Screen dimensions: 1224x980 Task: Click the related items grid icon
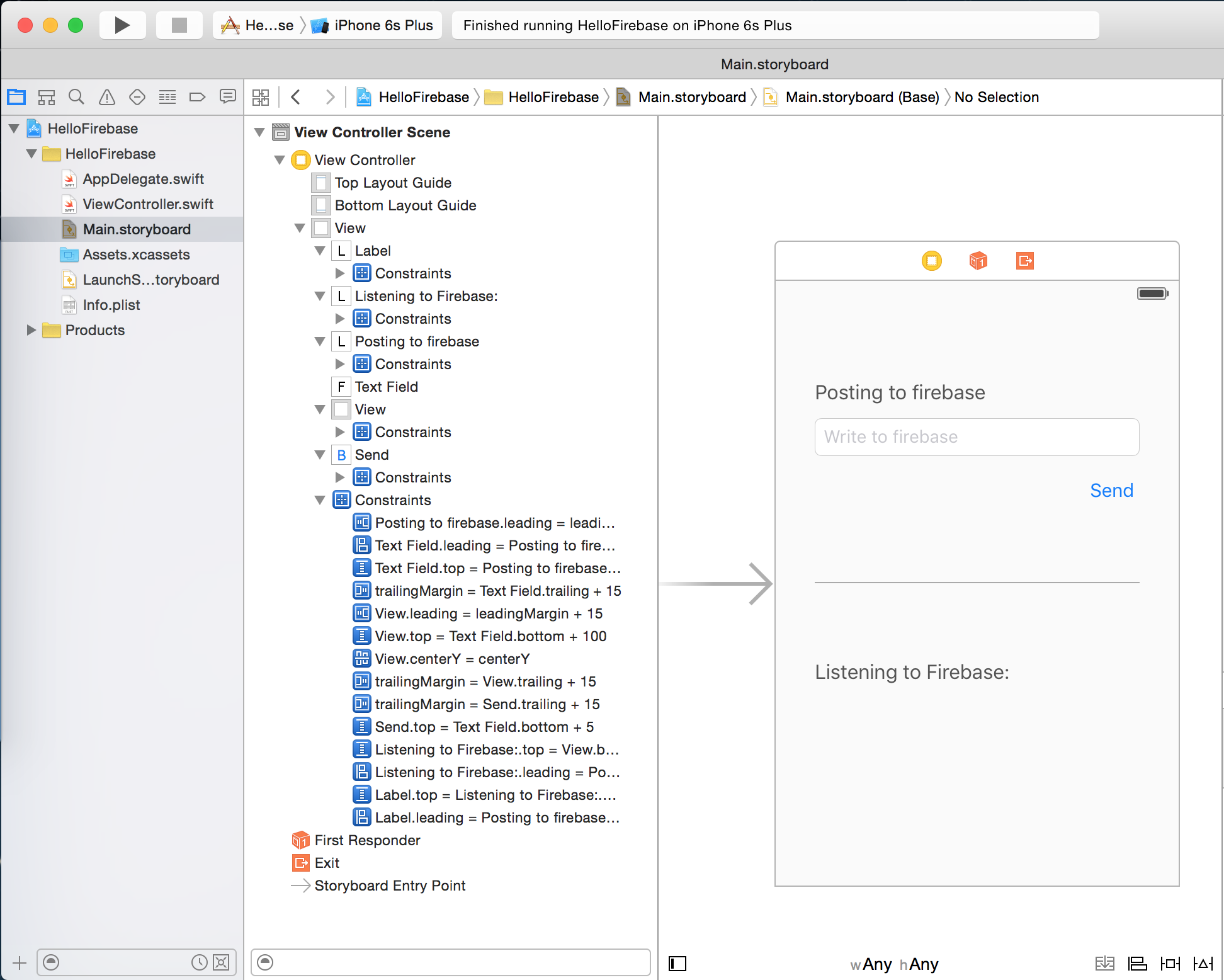[x=261, y=97]
